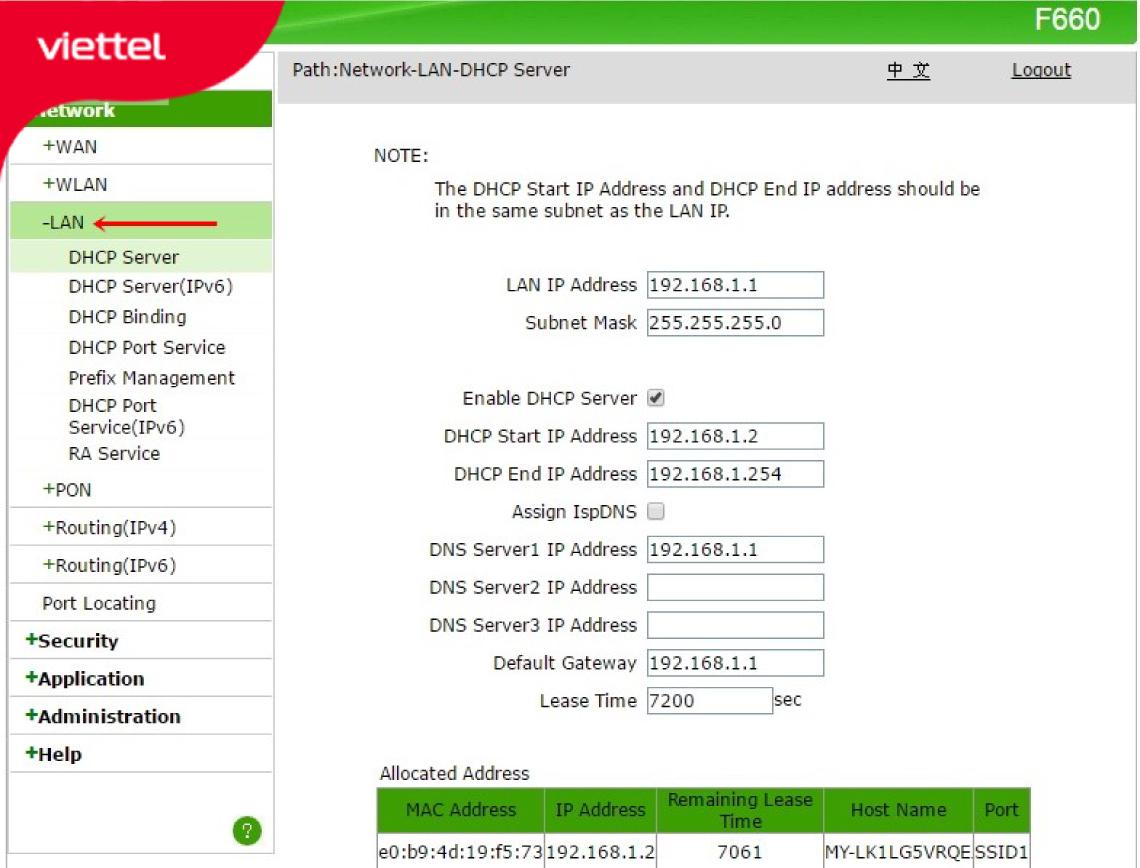Expand the WAN menu
The height and width of the screenshot is (868, 1140).
click(70, 146)
